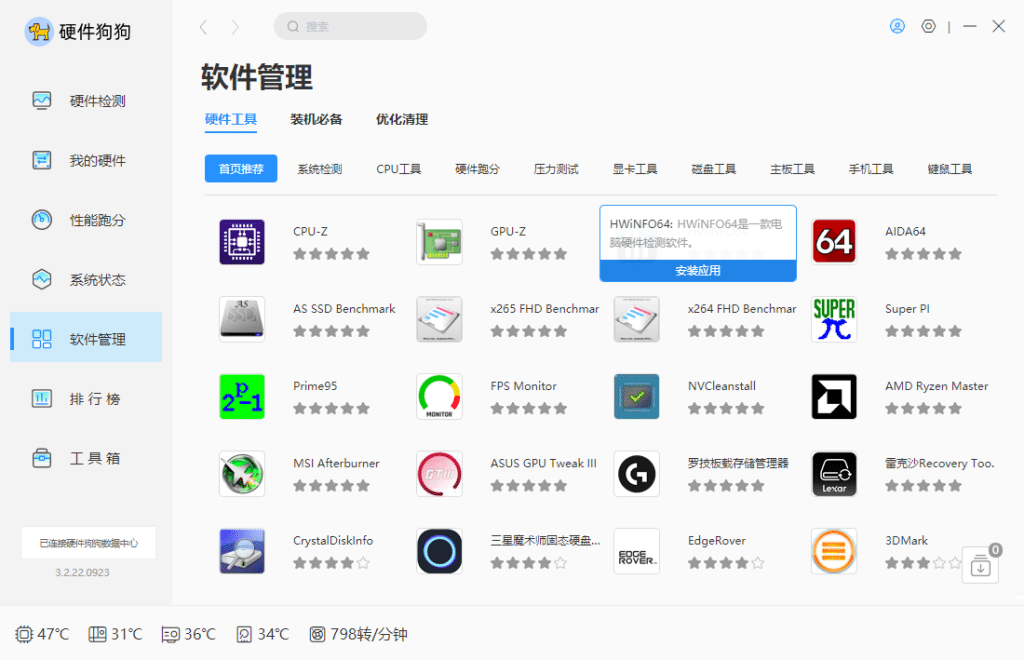Open the GPU-Z app icon
Viewport: 1024px width, 660px height.
click(439, 242)
